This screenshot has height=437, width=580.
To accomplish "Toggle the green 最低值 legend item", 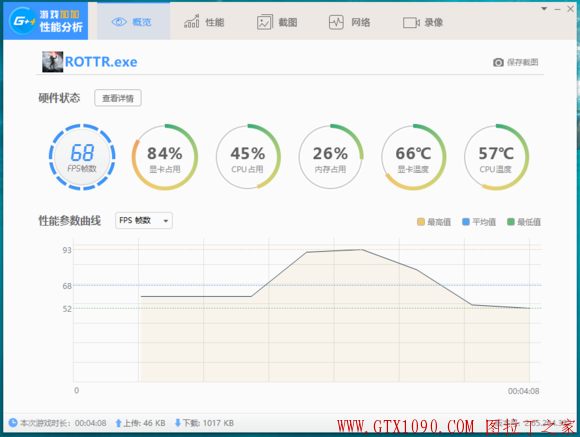I will click(x=524, y=222).
